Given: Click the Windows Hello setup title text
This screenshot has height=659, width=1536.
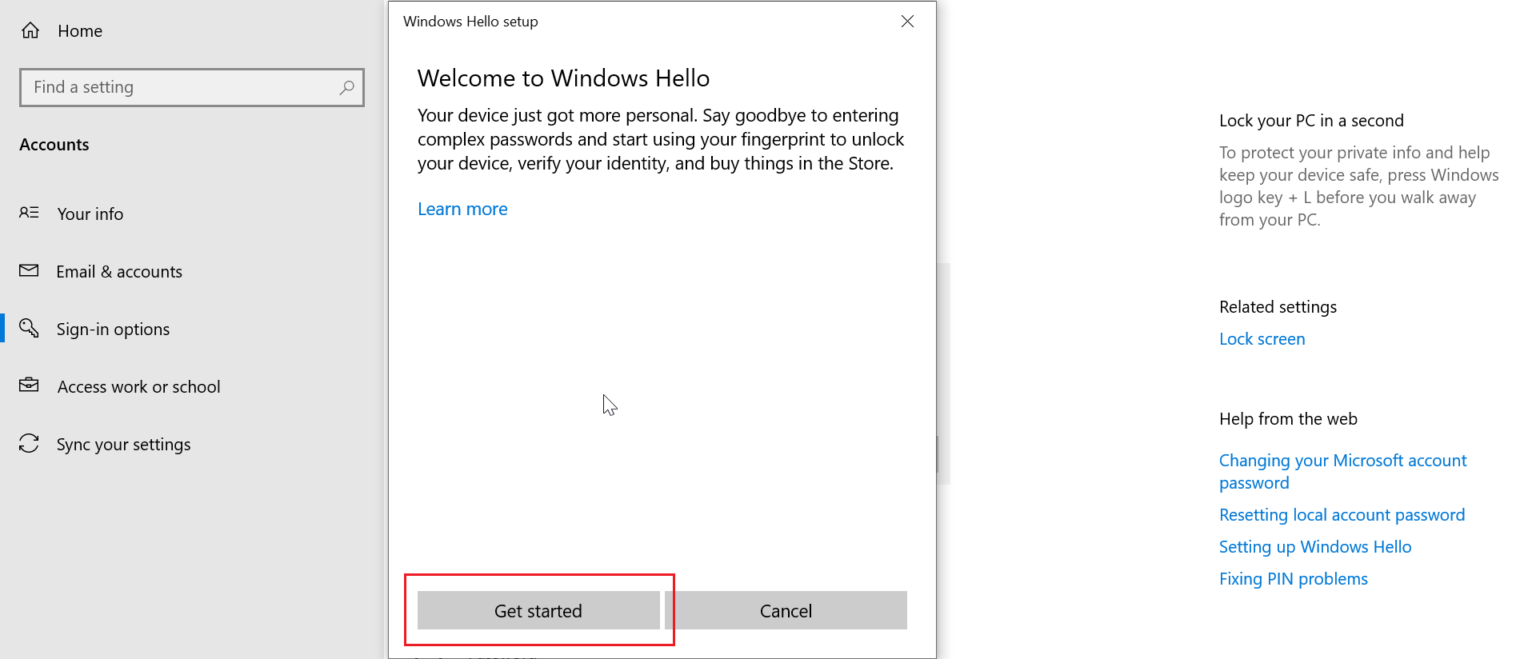Looking at the screenshot, I should [x=470, y=21].
